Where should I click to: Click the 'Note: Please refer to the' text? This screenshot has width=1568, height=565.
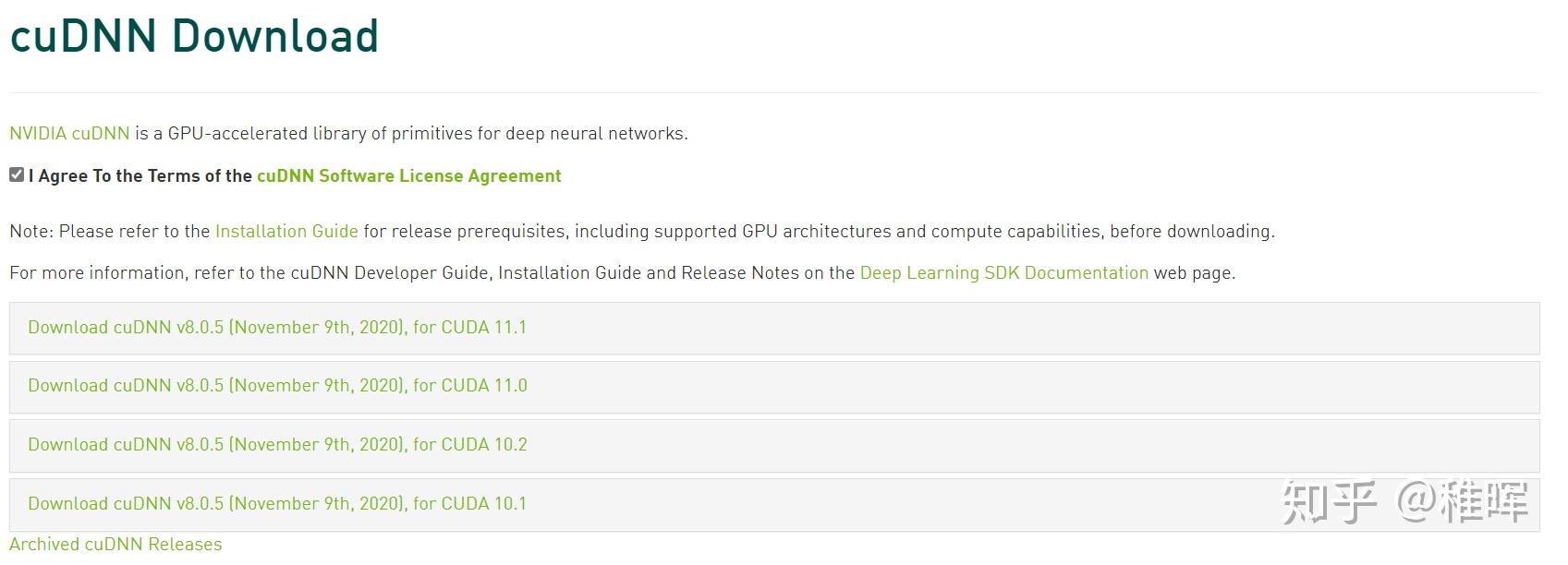[110, 232]
